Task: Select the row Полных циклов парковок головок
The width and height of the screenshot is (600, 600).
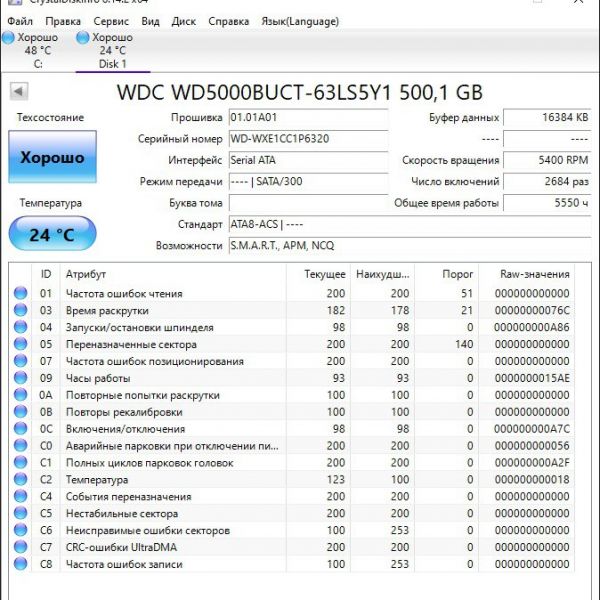Action: [x=292, y=463]
